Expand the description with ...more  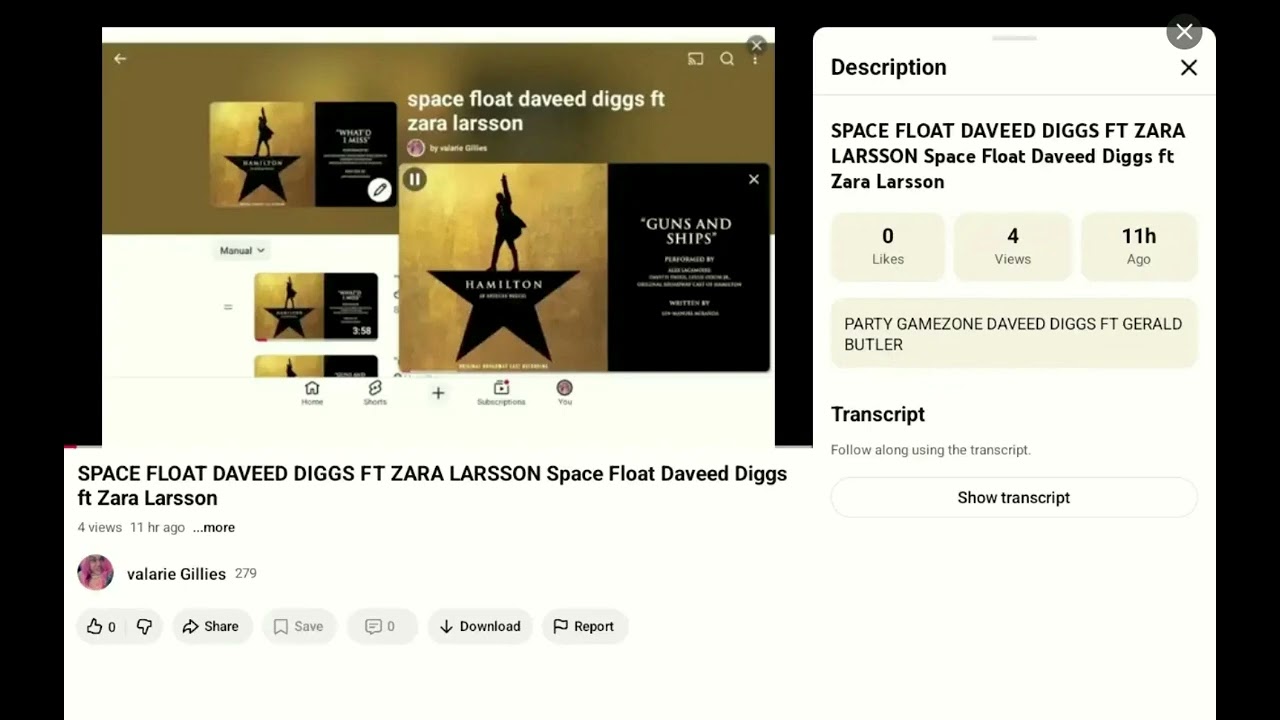(214, 527)
